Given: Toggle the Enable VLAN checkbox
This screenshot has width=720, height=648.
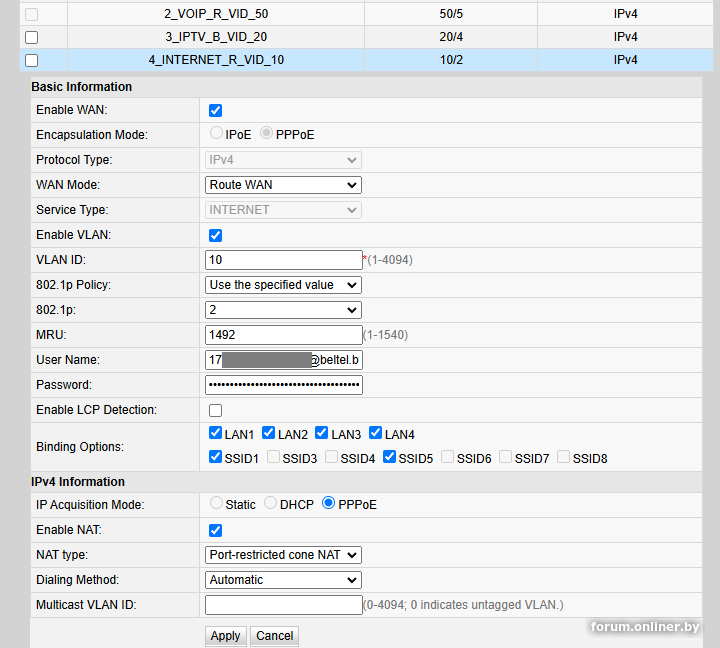Looking at the screenshot, I should click(215, 235).
